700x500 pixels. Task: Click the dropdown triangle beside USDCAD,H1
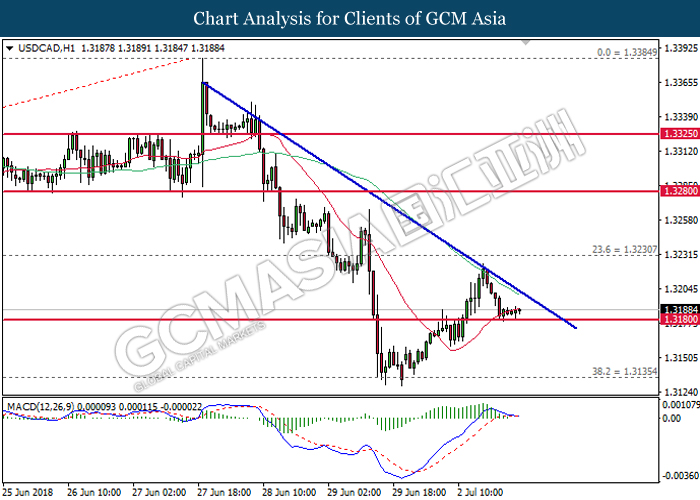coord(10,48)
